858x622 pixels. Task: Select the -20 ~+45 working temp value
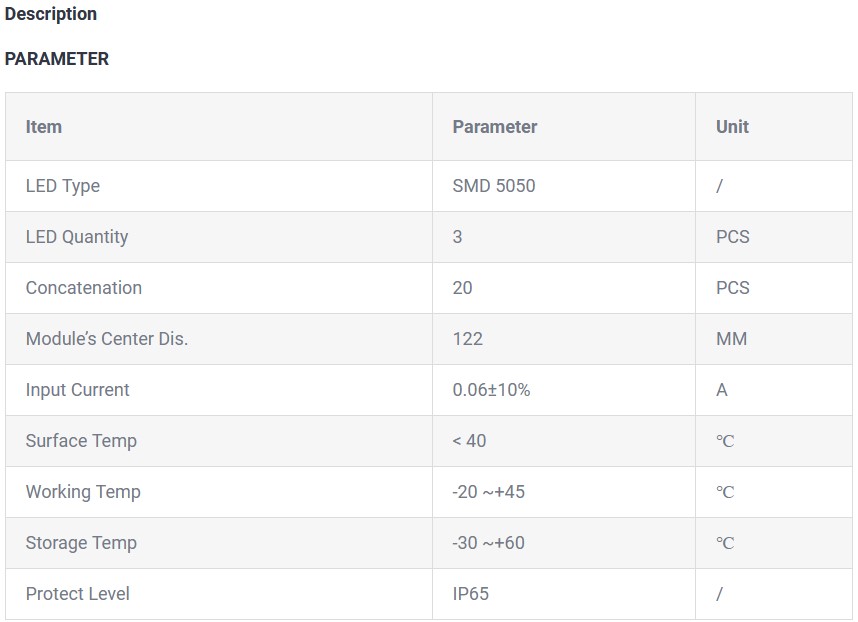489,492
